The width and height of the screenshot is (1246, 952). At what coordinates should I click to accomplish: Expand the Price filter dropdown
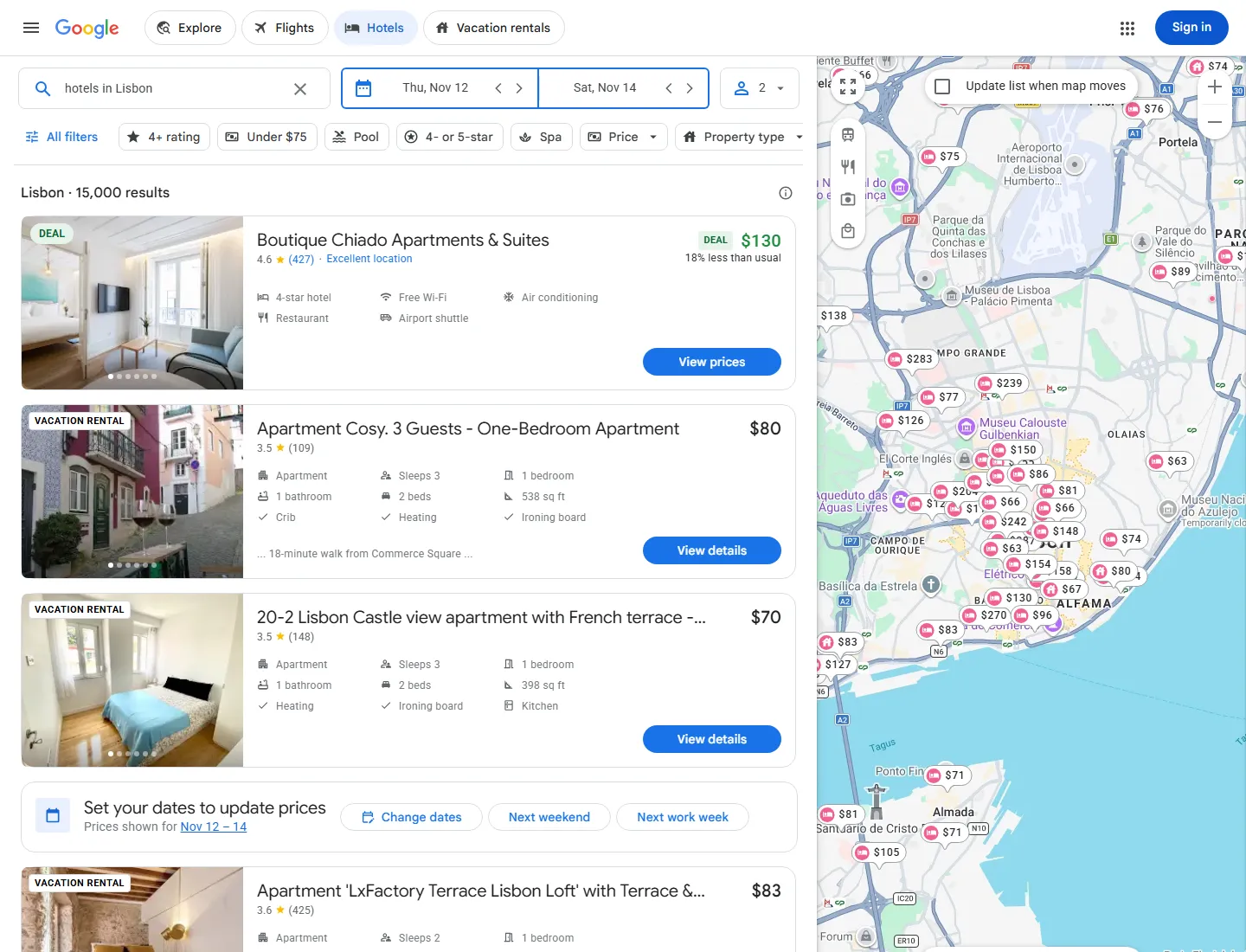pos(623,137)
